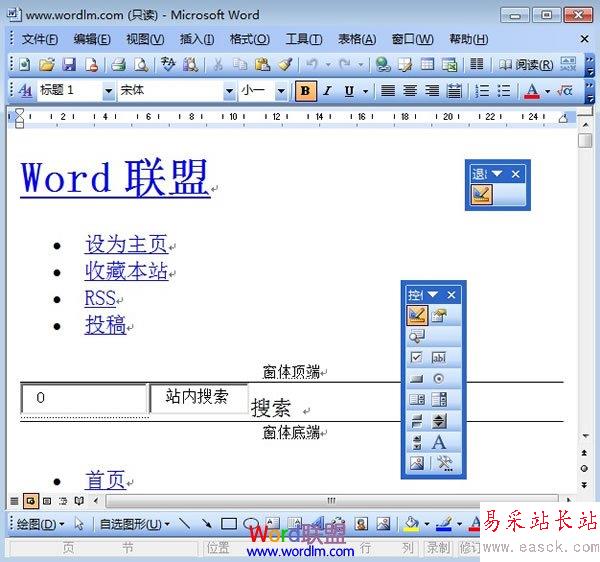Toggle Italic formatting
600x562 pixels.
point(327,91)
